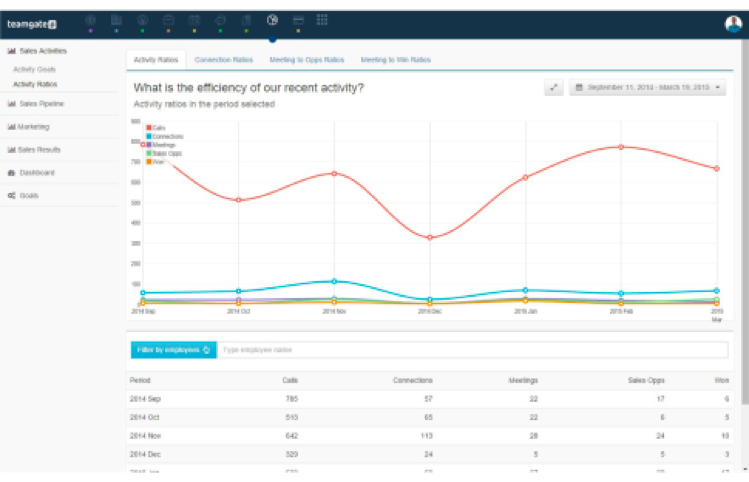This screenshot has height=482, width=749.
Task: Click the Filter by employees button
Action: tap(173, 350)
